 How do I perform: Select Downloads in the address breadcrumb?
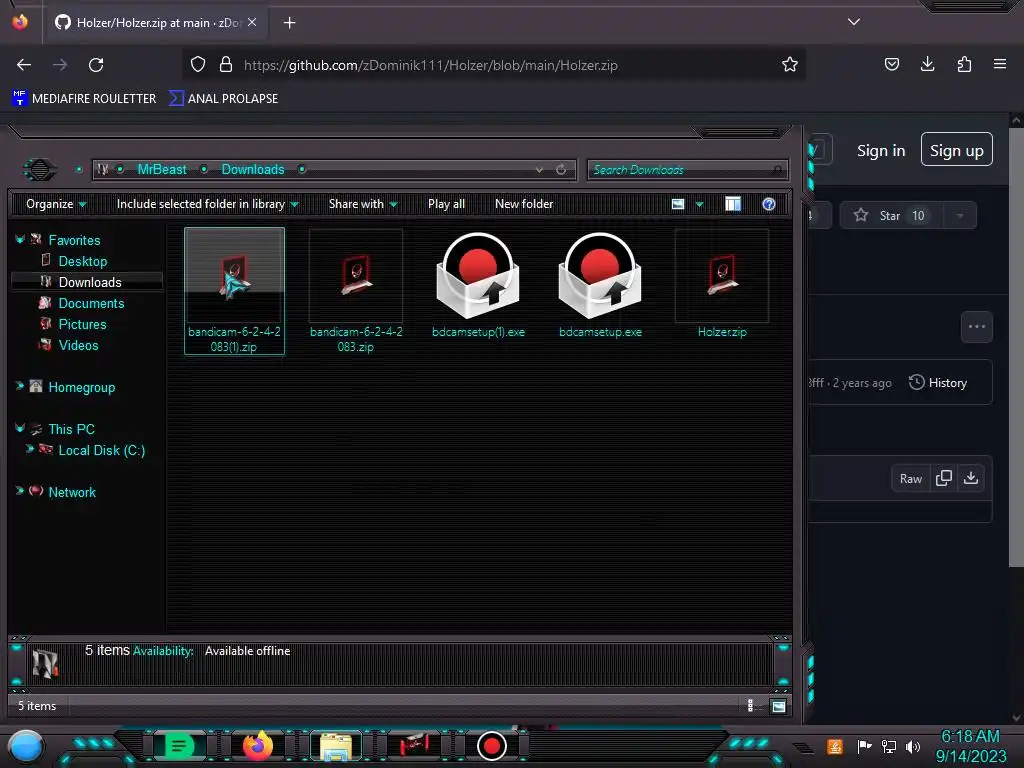(253, 170)
